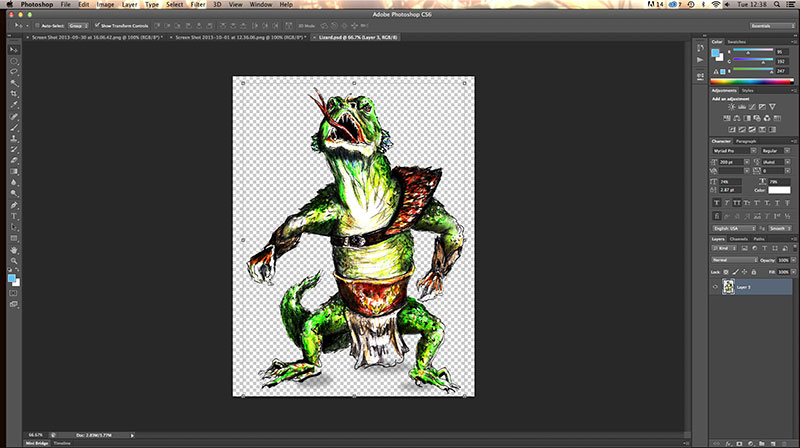This screenshot has width=800, height=448.
Task: Select the Move tool
Action: tap(14, 49)
